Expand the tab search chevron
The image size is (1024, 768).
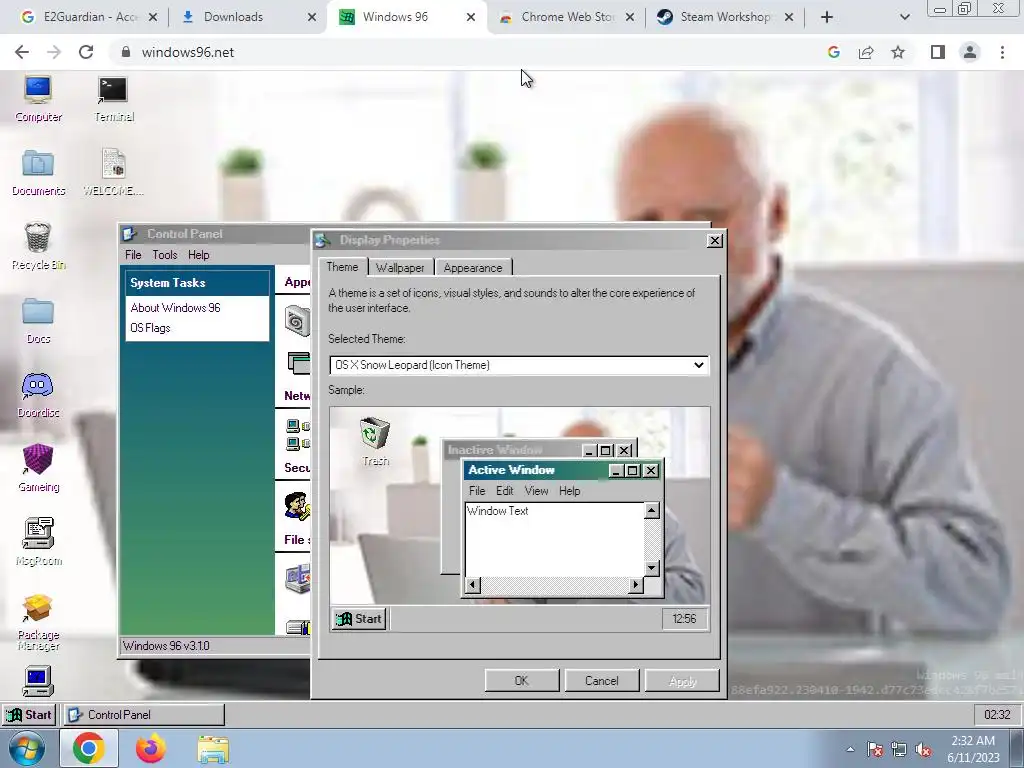click(904, 17)
